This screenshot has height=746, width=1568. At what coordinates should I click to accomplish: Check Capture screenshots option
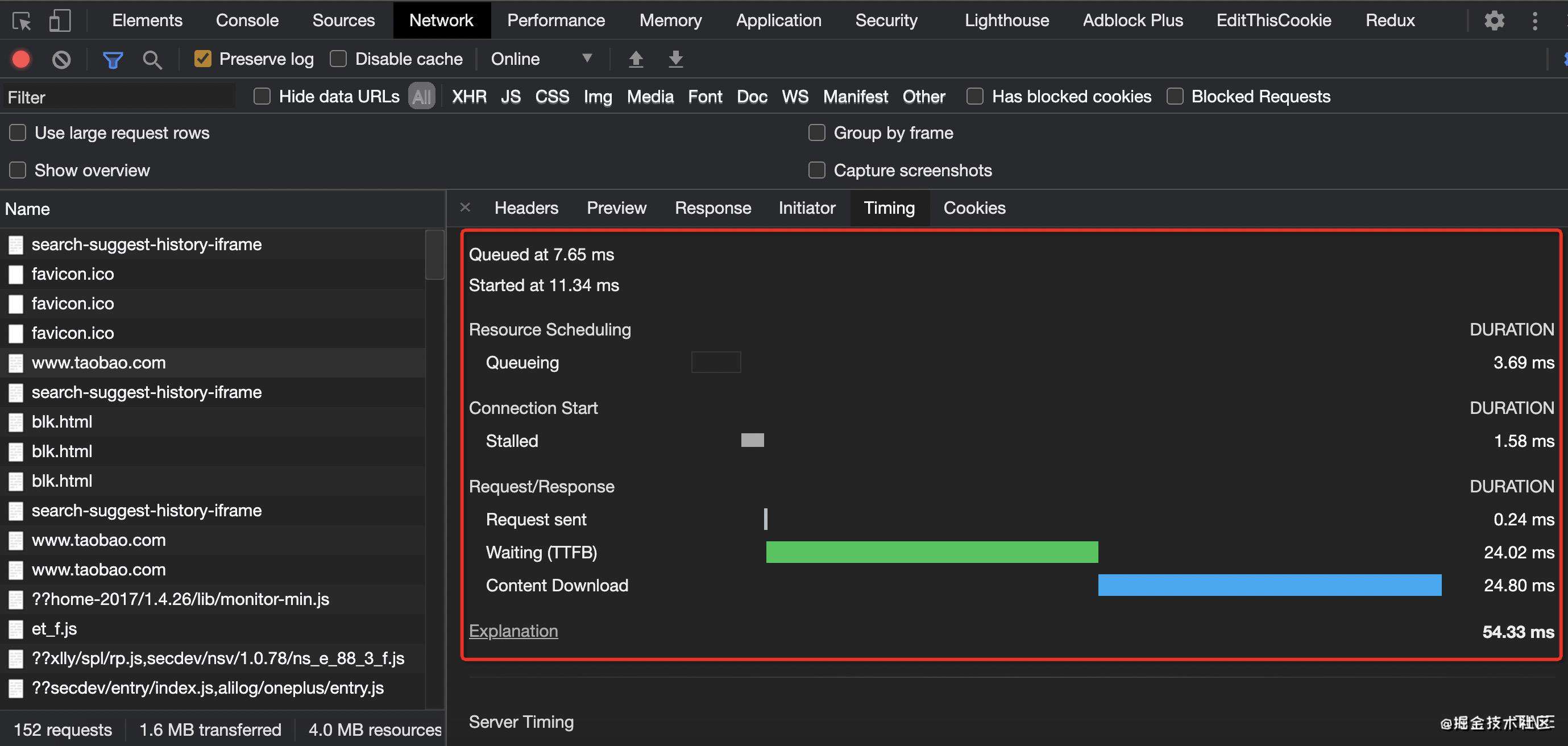pyautogui.click(x=816, y=170)
